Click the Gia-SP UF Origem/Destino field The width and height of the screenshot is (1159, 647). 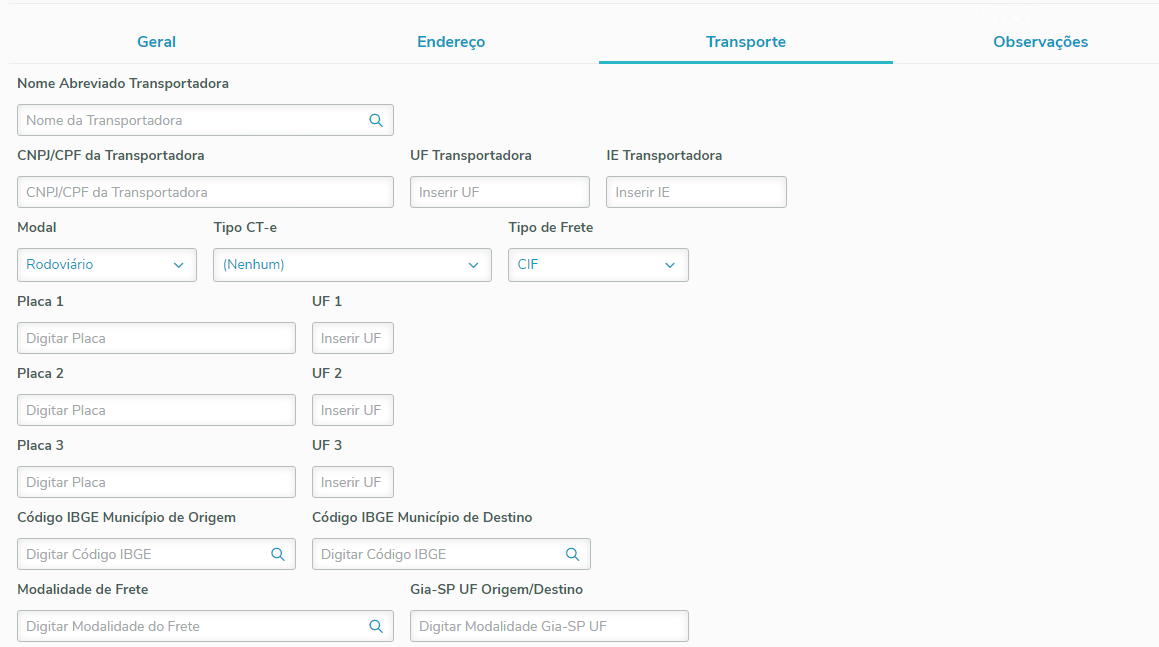pos(549,626)
